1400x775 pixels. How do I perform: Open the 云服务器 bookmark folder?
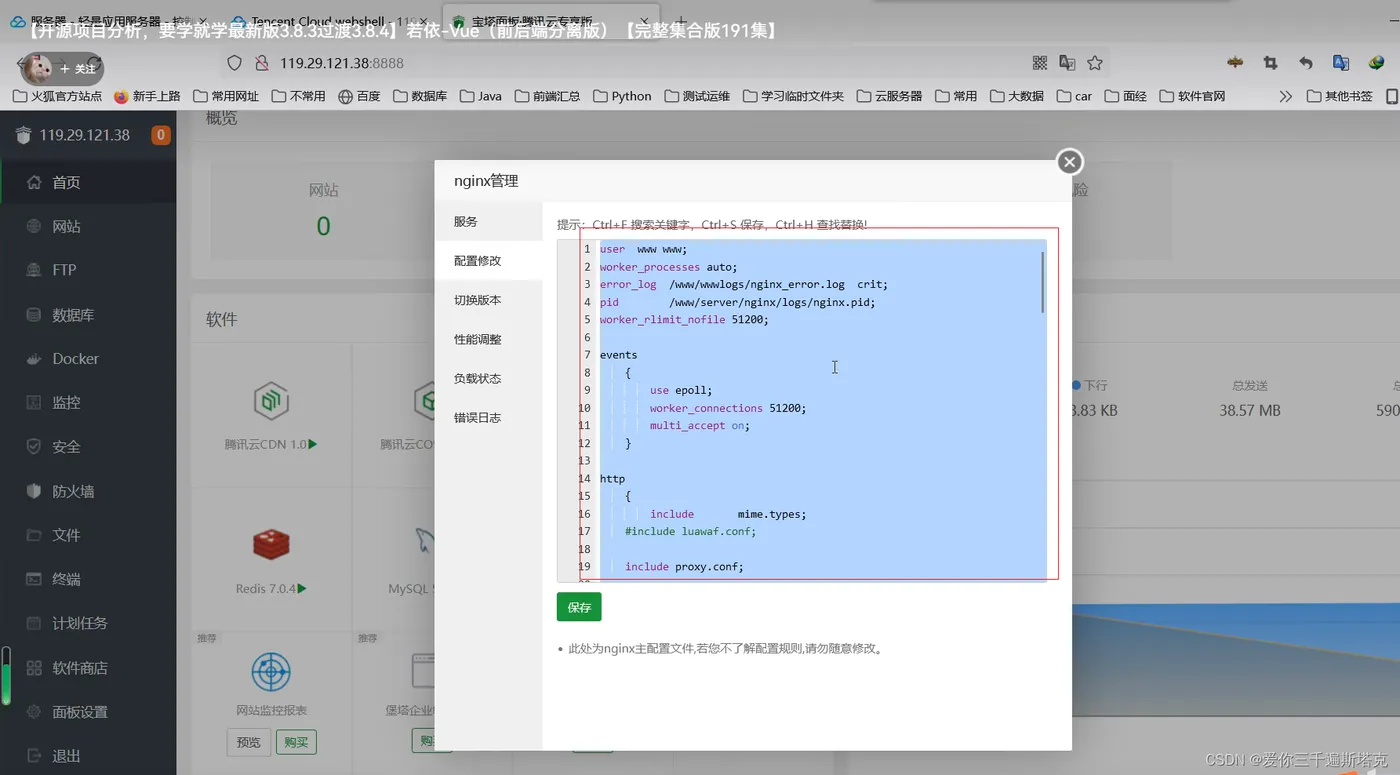pyautogui.click(x=889, y=96)
